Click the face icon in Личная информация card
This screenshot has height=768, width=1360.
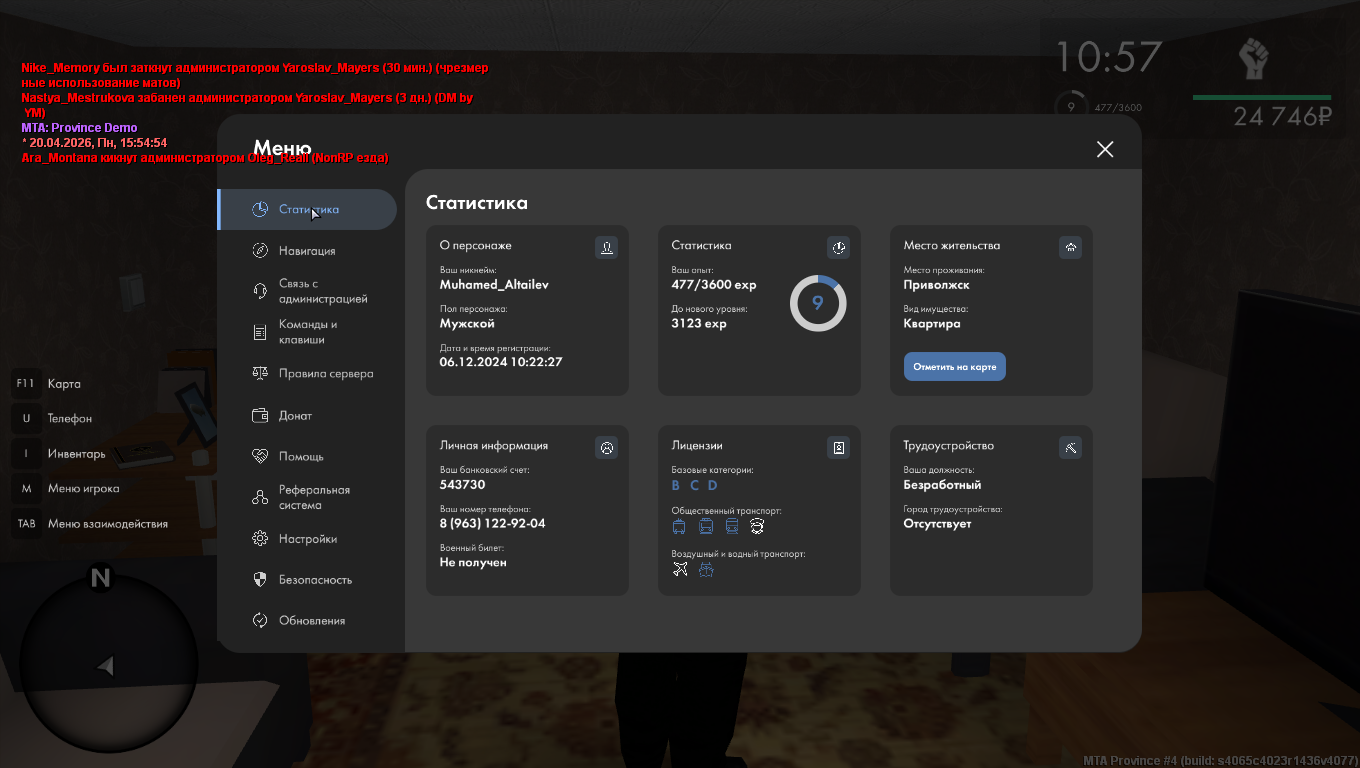(606, 447)
